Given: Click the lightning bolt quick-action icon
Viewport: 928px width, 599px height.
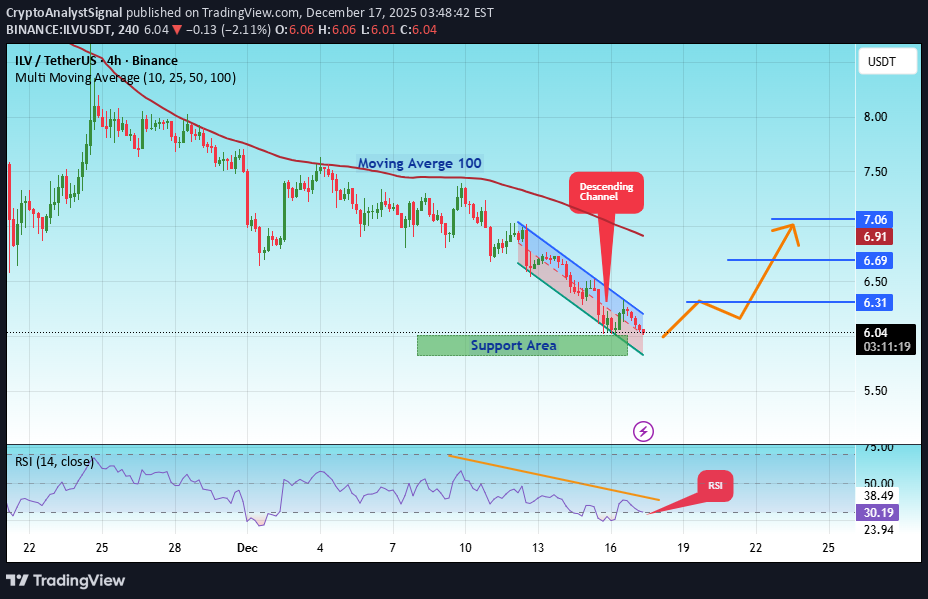Looking at the screenshot, I should point(643,431).
